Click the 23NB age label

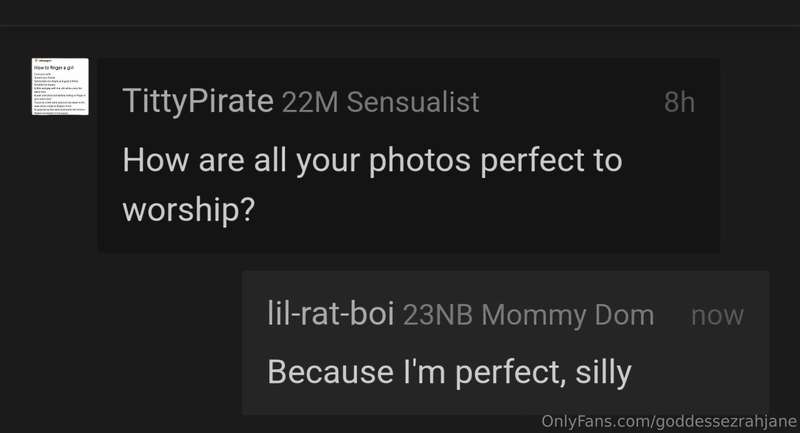(x=438, y=315)
